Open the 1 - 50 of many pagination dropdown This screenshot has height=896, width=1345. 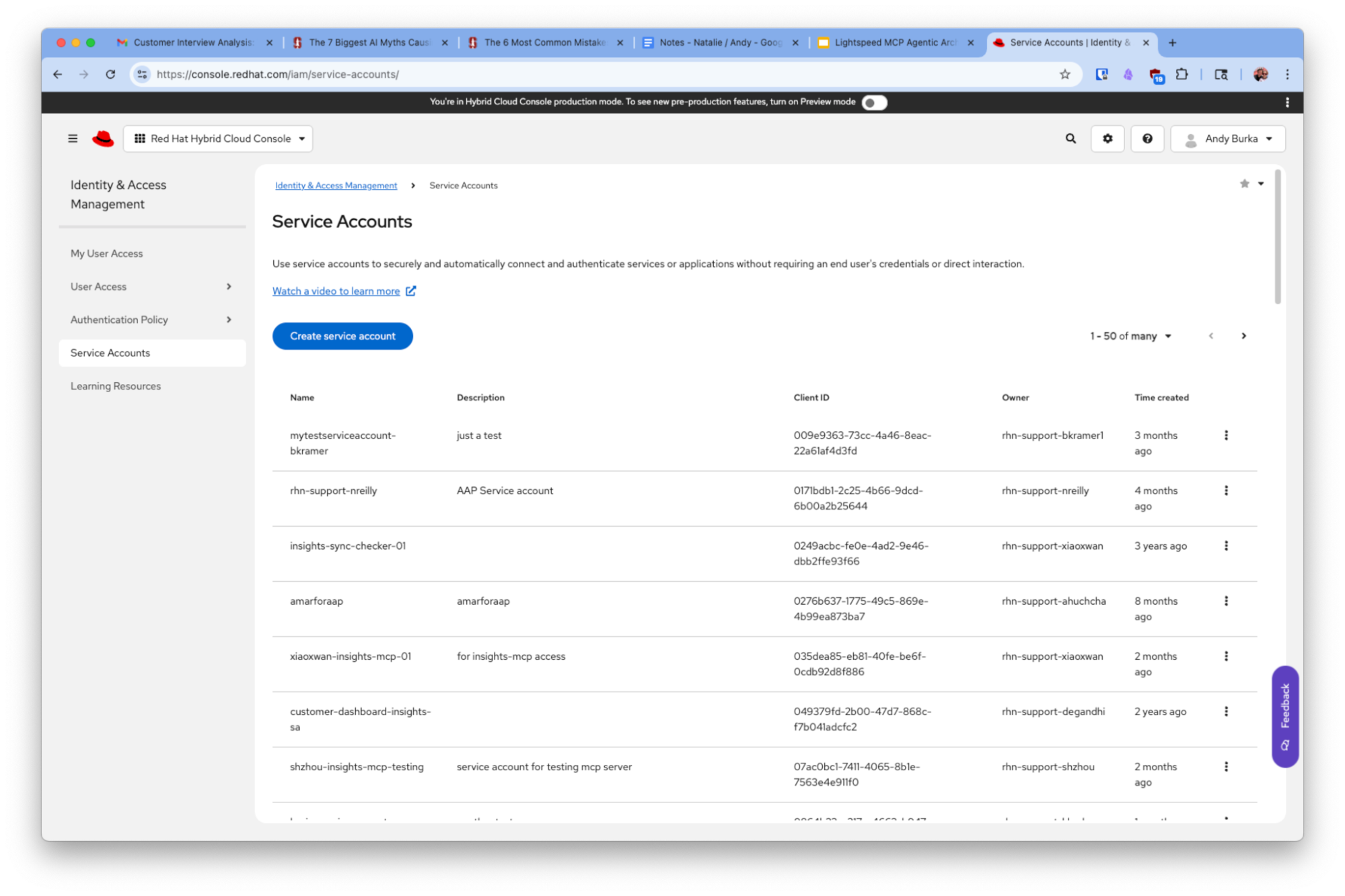[1130, 336]
